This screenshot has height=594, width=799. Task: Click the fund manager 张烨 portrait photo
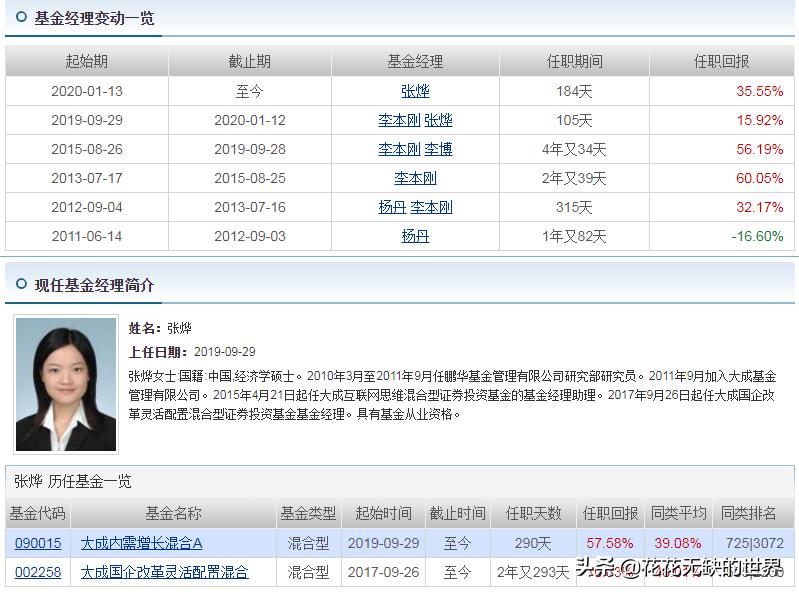pos(66,384)
